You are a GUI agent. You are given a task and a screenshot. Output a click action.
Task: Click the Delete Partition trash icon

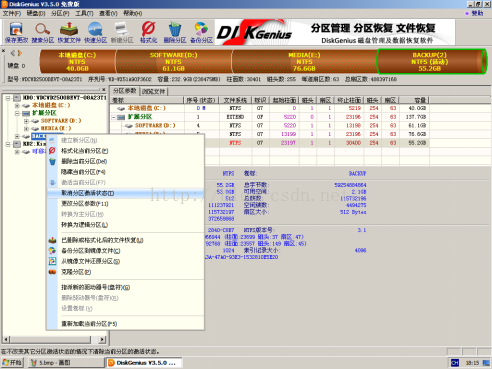(175, 32)
